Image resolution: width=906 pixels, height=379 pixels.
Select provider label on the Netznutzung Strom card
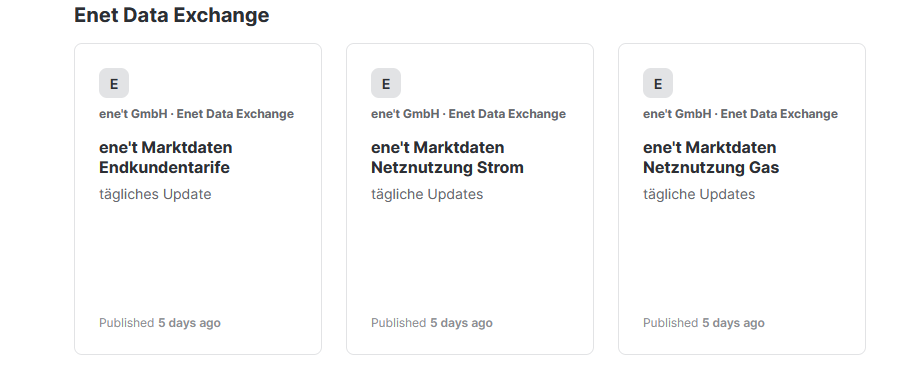click(x=469, y=114)
